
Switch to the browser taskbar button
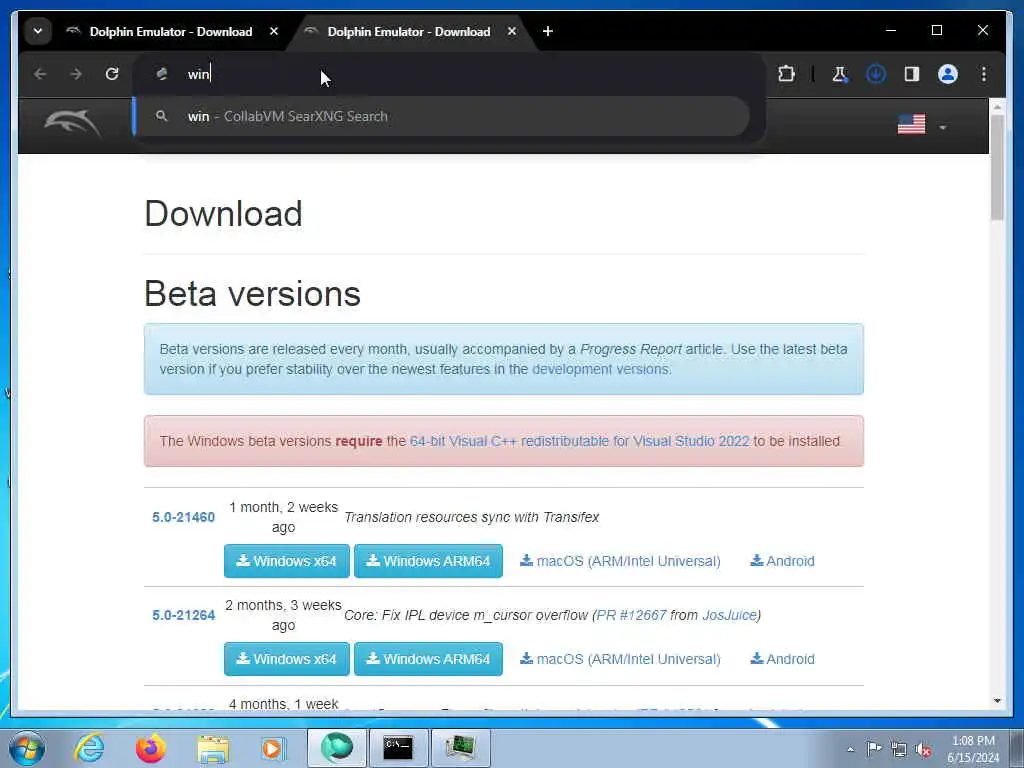pos(337,748)
